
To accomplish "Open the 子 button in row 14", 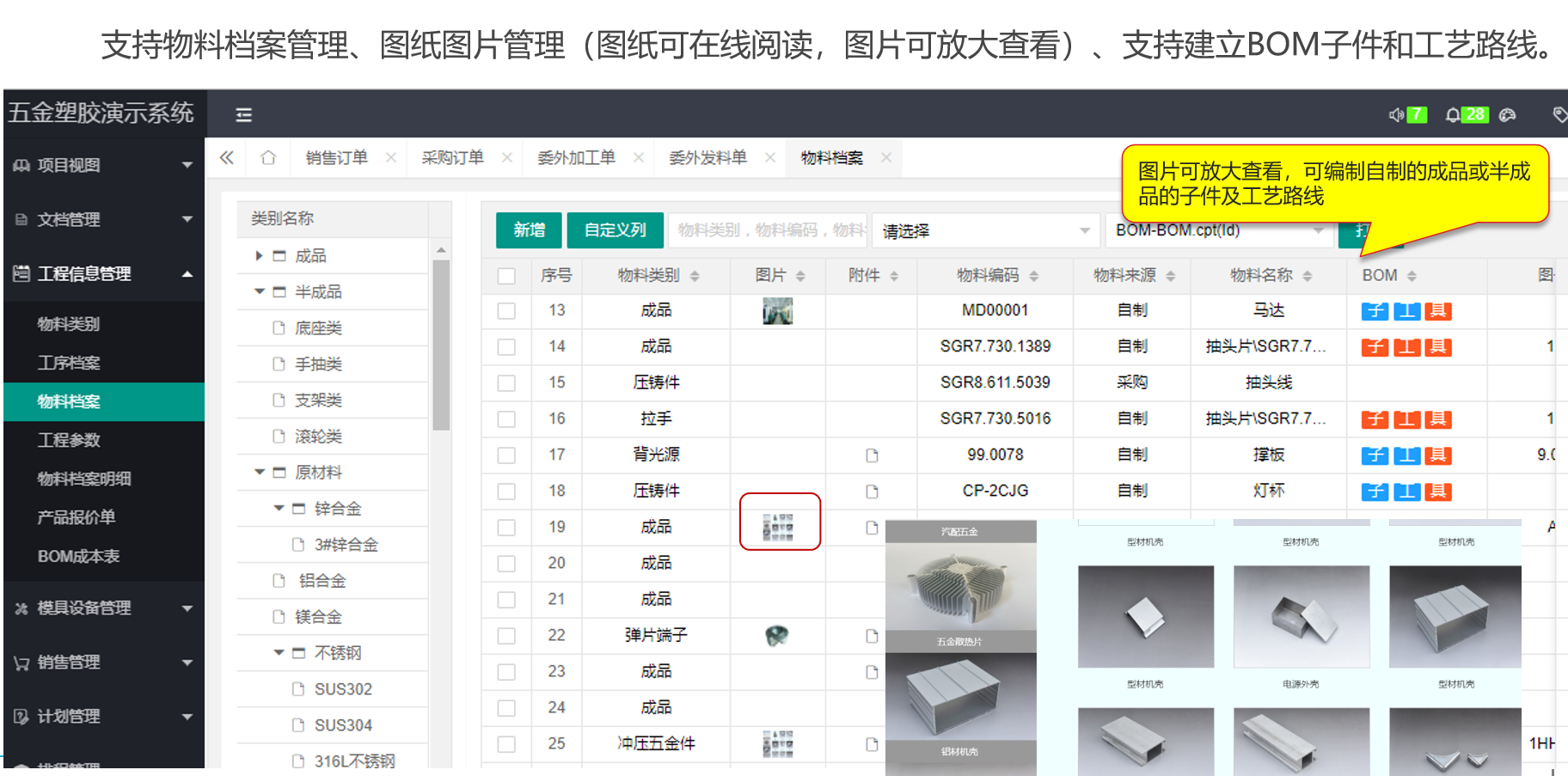I will [x=1375, y=347].
